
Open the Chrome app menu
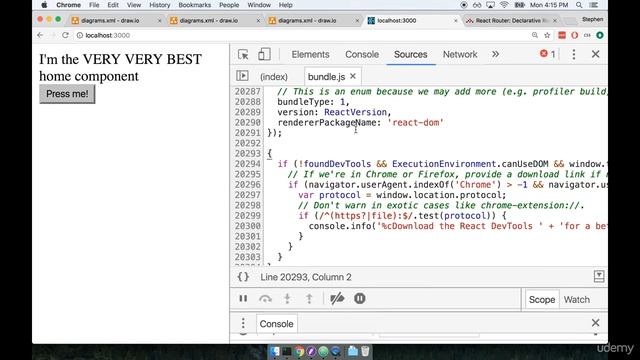pyautogui.click(x=68, y=5)
